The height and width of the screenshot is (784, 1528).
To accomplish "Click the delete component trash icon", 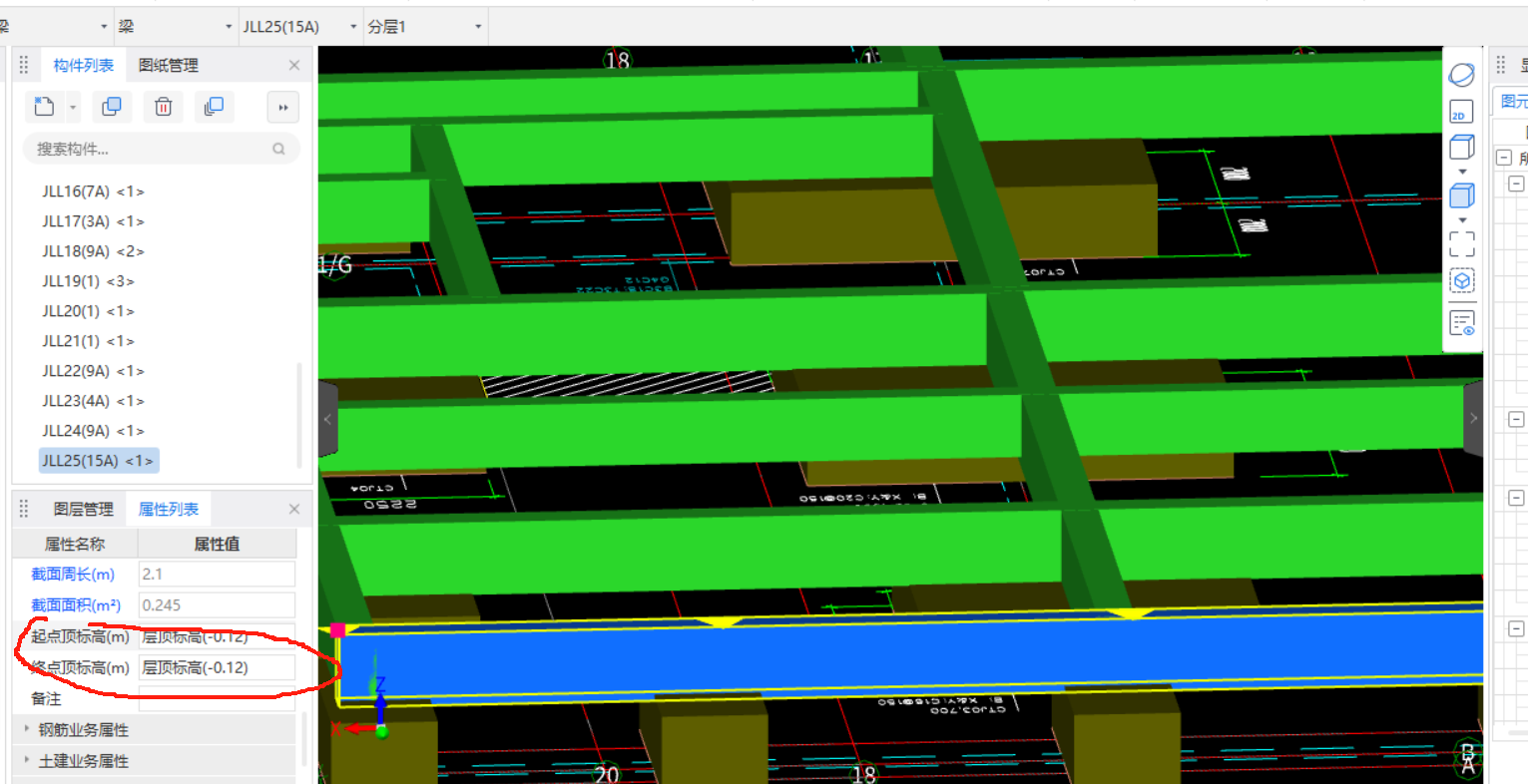I will tap(164, 106).
